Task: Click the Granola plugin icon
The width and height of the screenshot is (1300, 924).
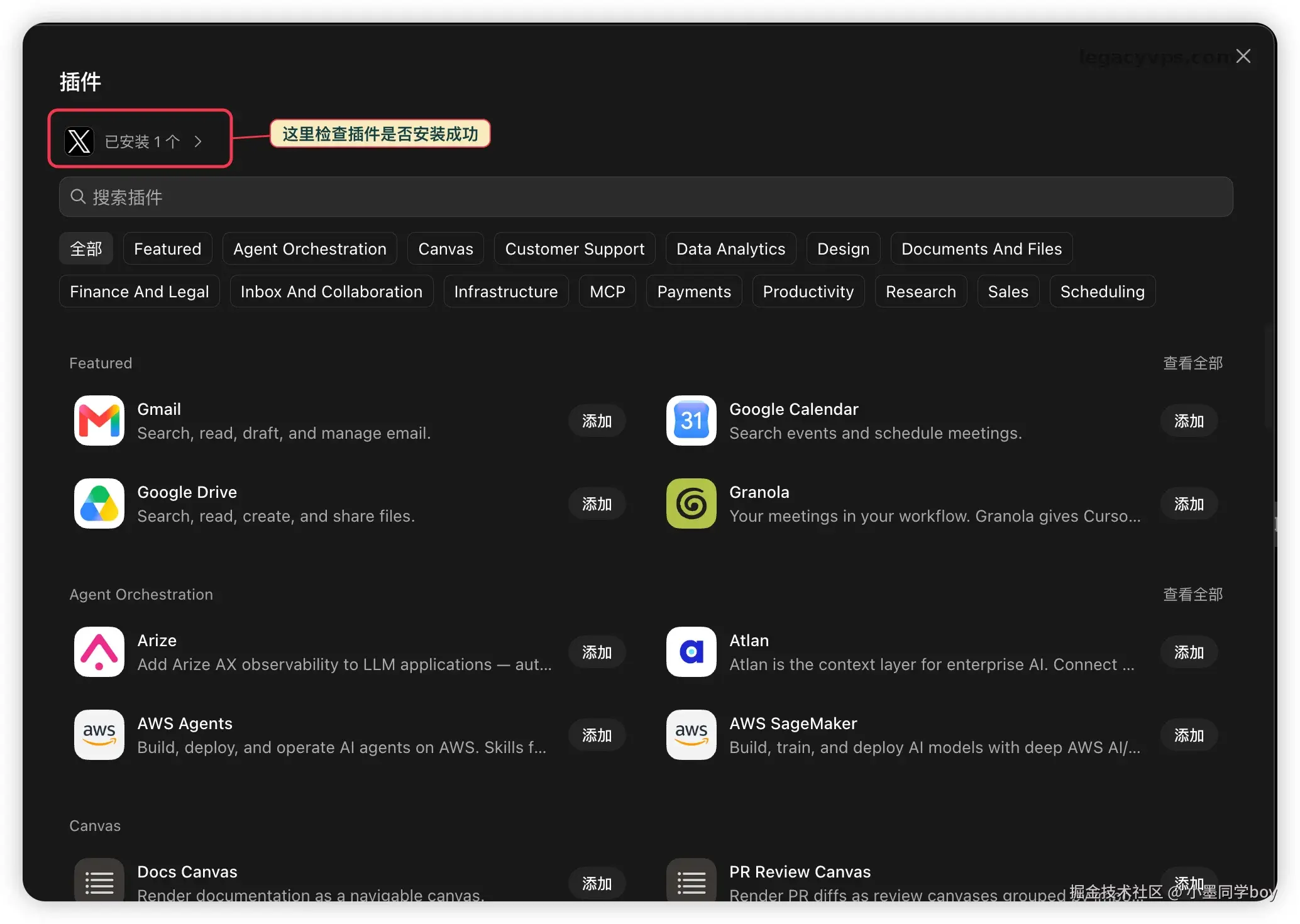Action: 691,503
